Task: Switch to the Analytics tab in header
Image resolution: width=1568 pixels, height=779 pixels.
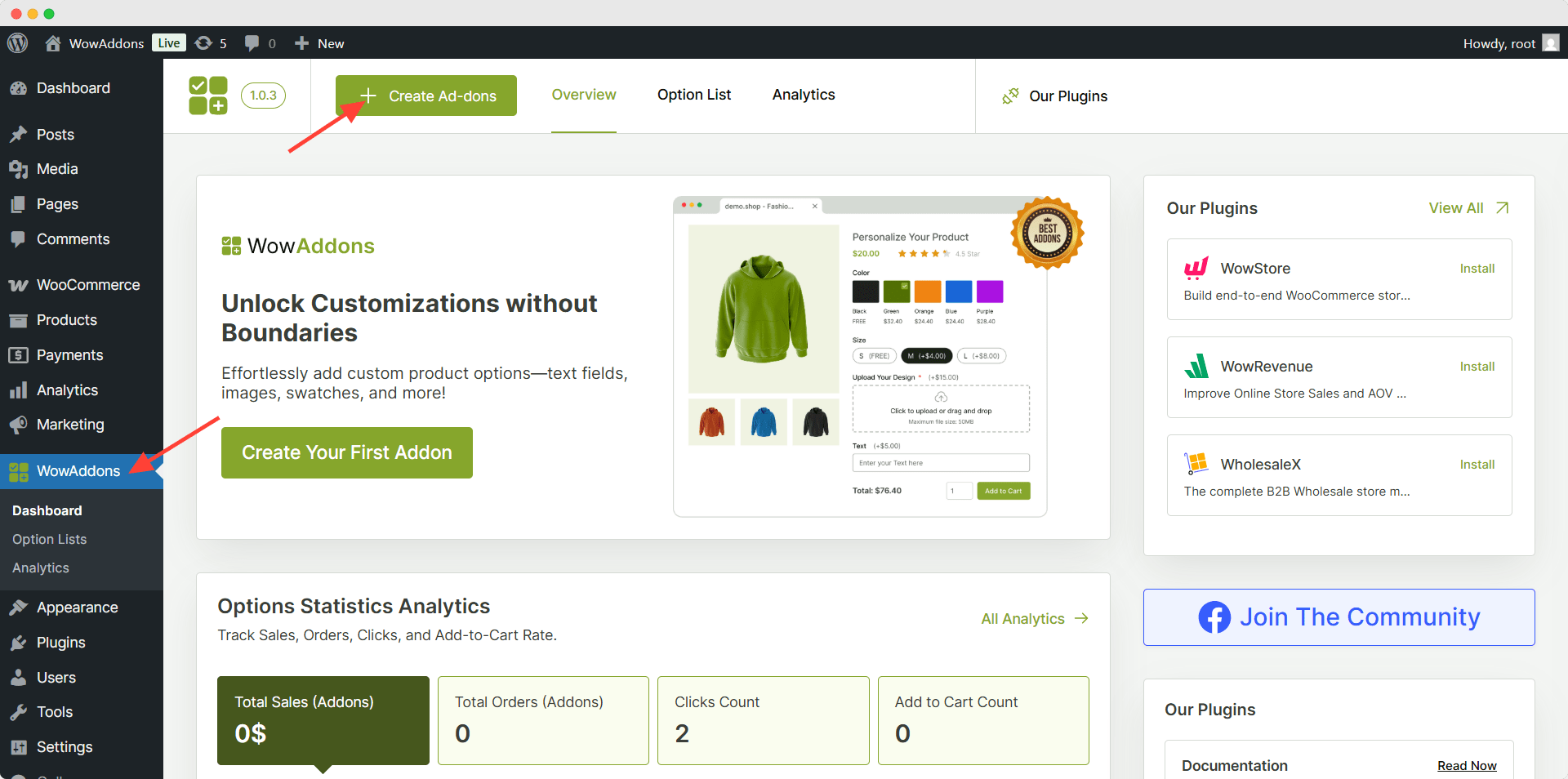Action: (x=804, y=95)
